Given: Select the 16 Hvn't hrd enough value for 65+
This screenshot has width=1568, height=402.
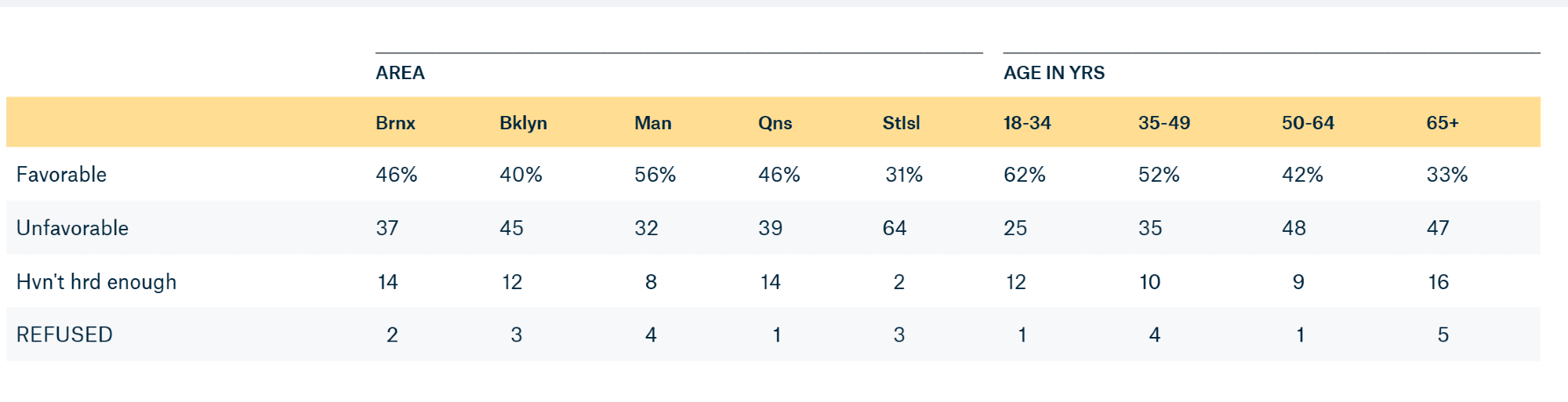Looking at the screenshot, I should [1438, 282].
